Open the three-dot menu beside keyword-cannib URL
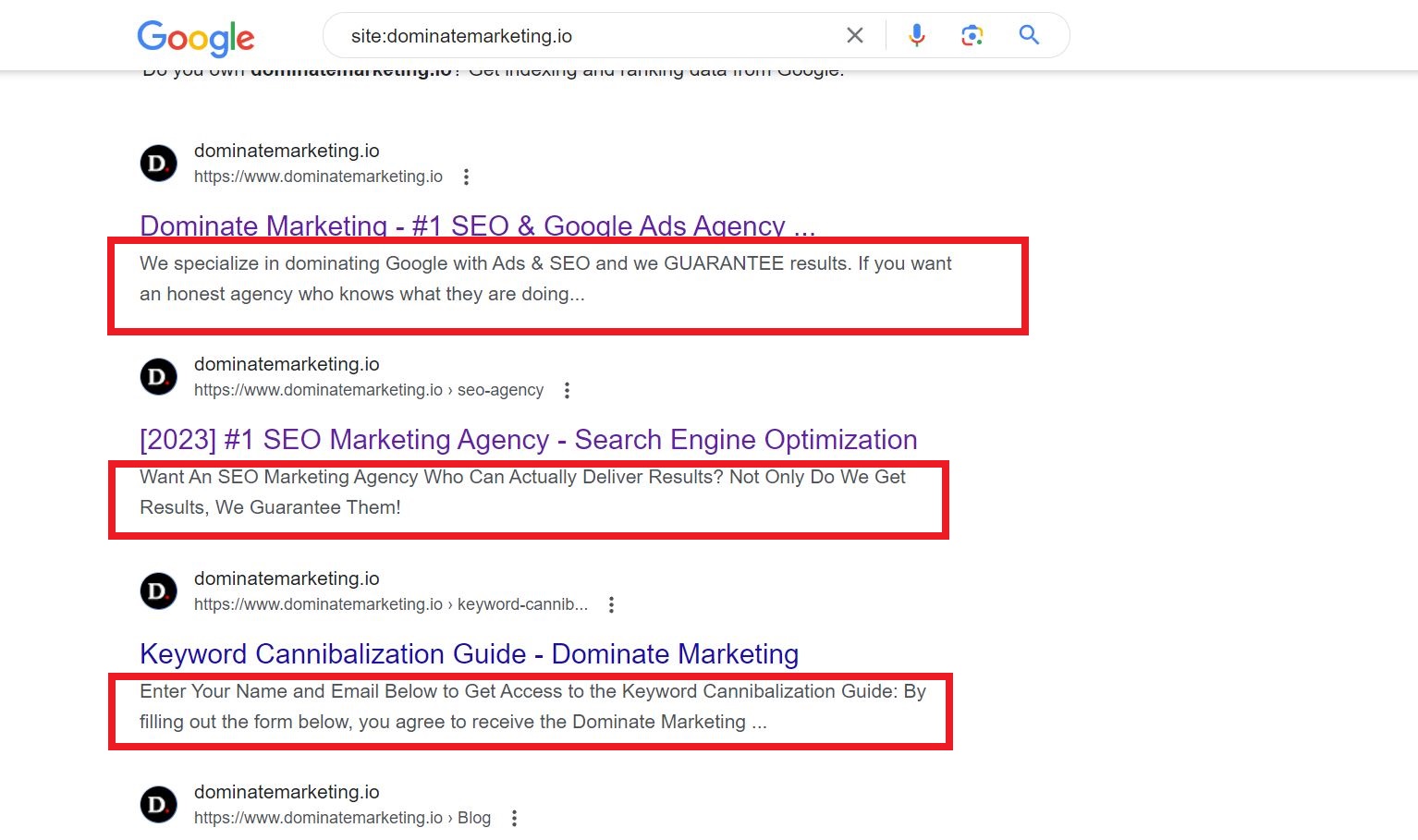This screenshot has height=840, width=1418. [x=611, y=604]
